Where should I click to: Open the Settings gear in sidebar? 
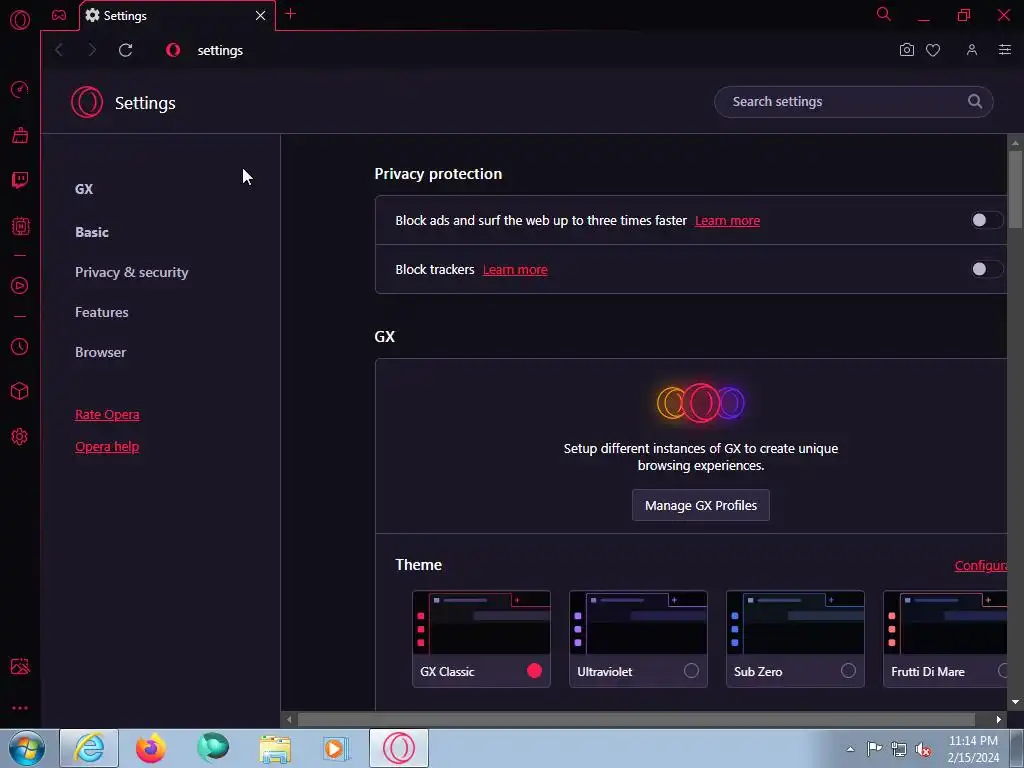coord(20,436)
